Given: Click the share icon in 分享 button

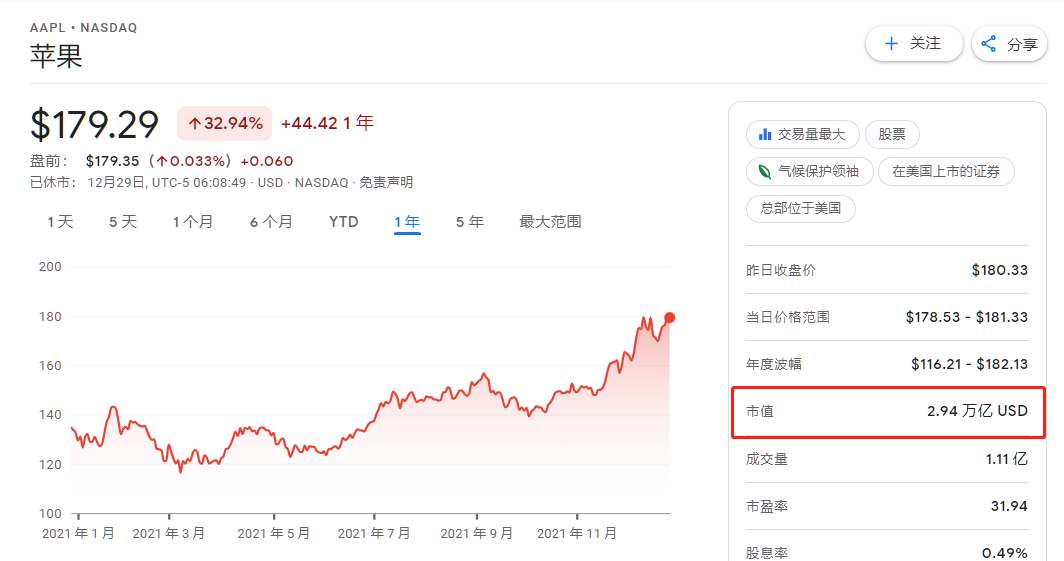Looking at the screenshot, I should (x=989, y=44).
